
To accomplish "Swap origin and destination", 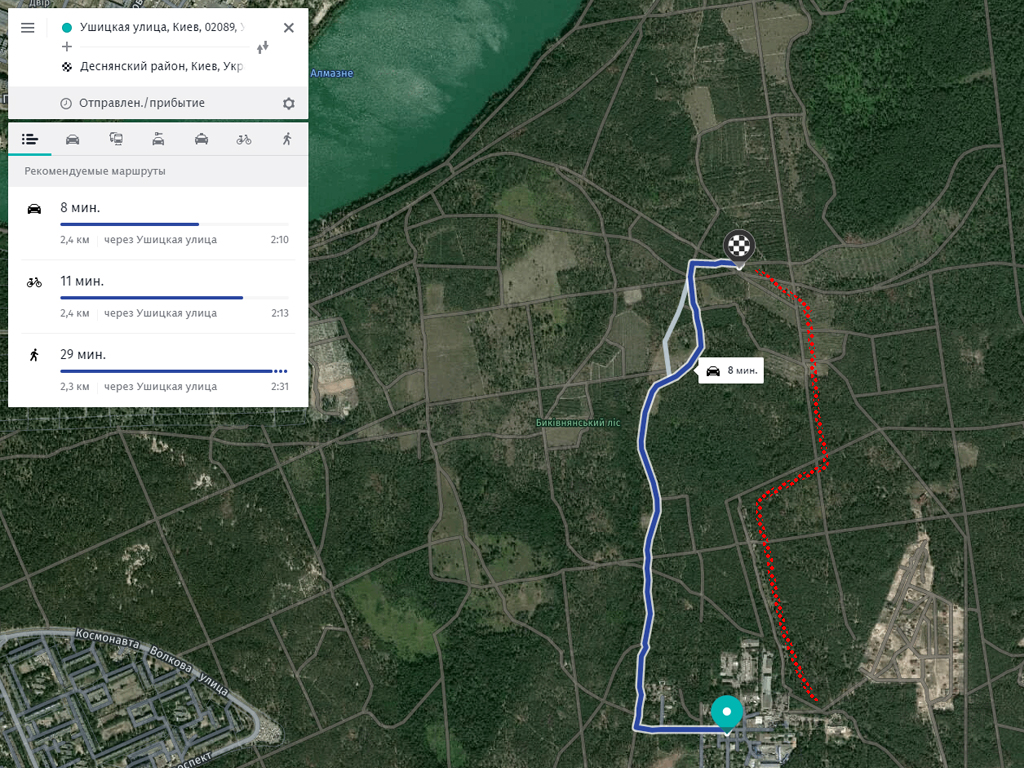I will (x=263, y=47).
